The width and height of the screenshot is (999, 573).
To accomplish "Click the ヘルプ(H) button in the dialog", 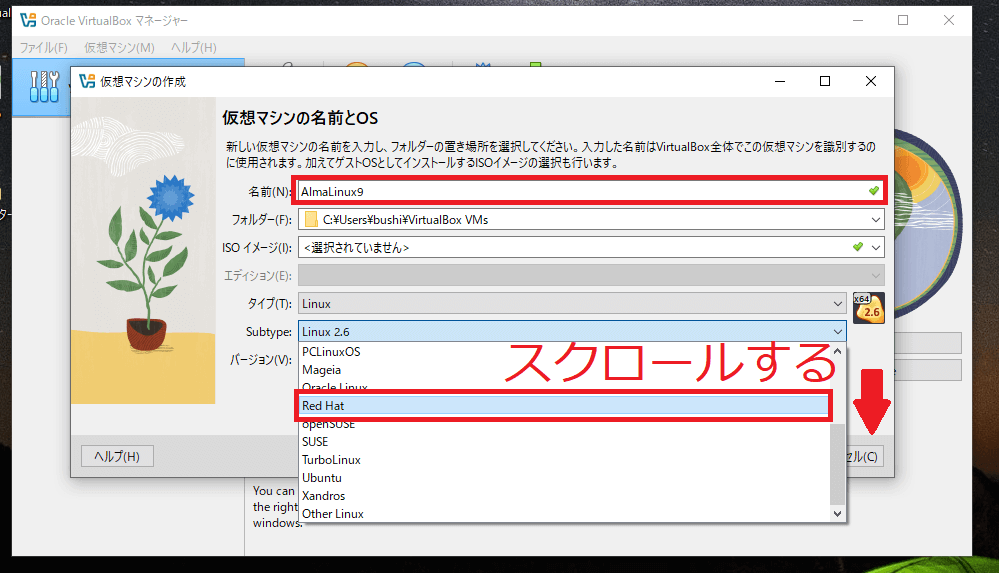I will (117, 456).
